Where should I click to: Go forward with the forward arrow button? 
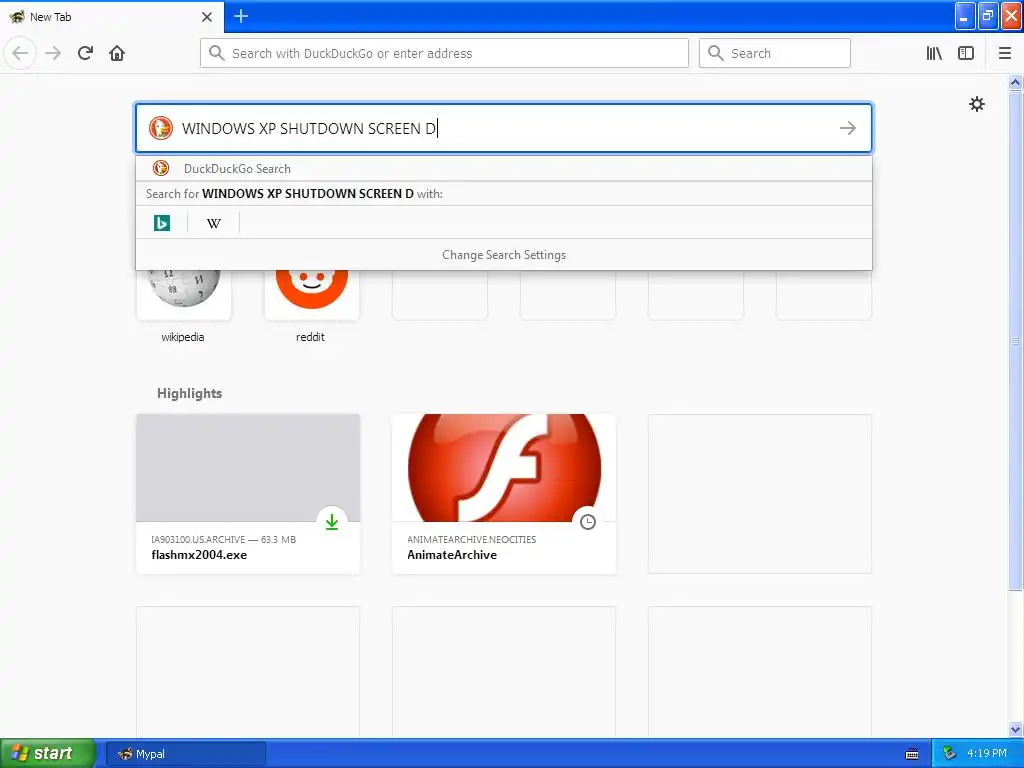click(53, 53)
